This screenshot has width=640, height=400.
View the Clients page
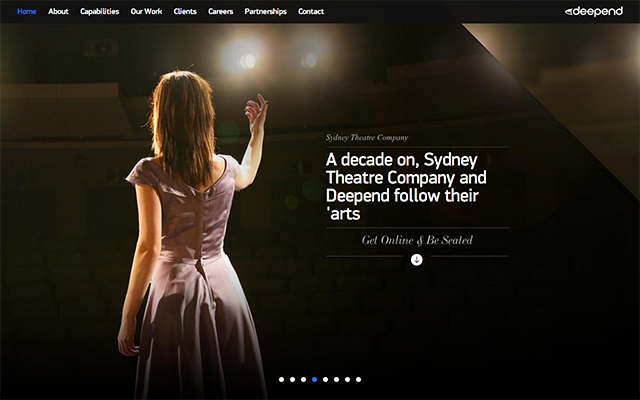pos(185,11)
